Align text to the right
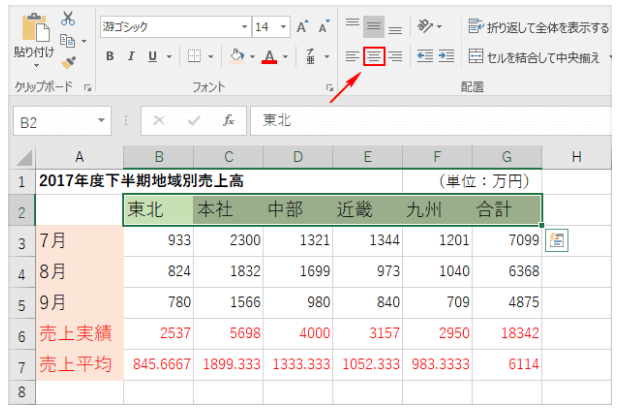 click(x=395, y=57)
